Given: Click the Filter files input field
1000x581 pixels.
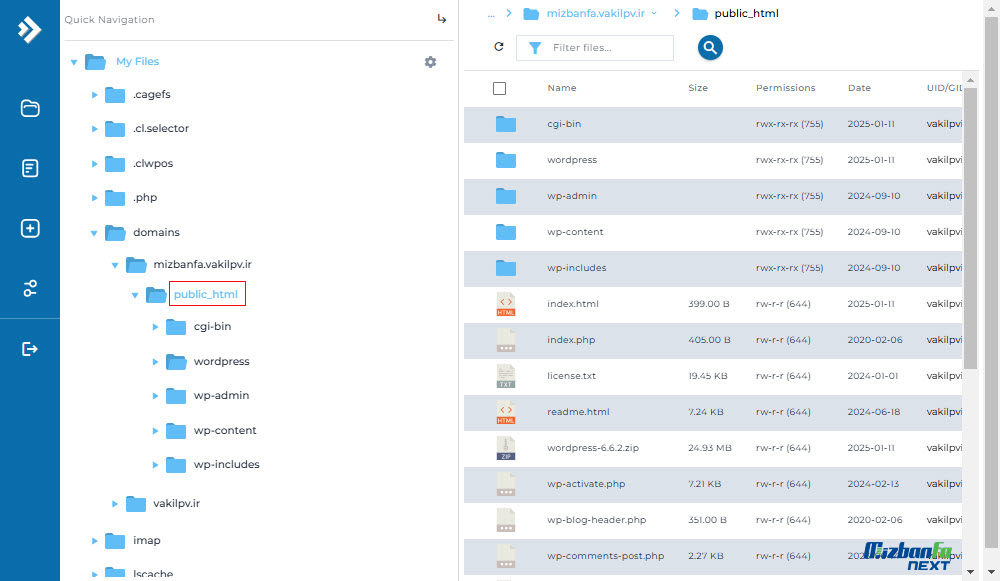Looking at the screenshot, I should 594,48.
